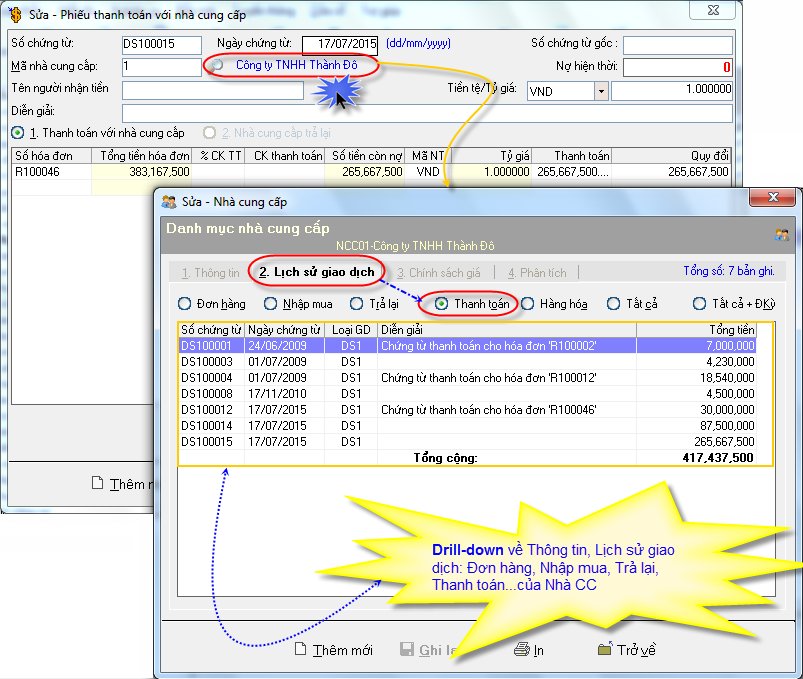Switch to the Lịch sử giao dịch tab
The width and height of the screenshot is (803, 679).
315,272
